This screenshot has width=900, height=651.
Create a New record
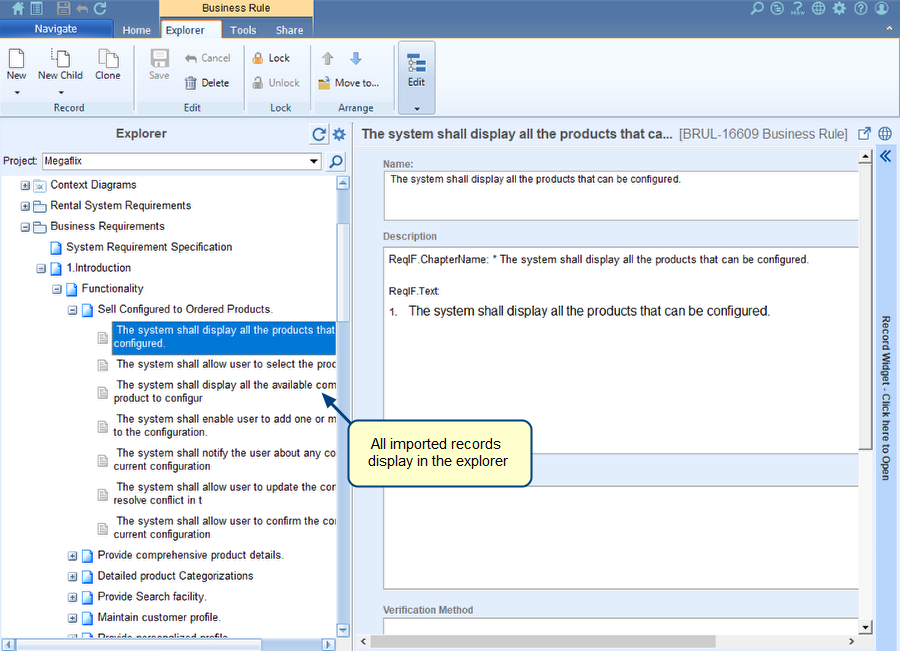(16, 64)
